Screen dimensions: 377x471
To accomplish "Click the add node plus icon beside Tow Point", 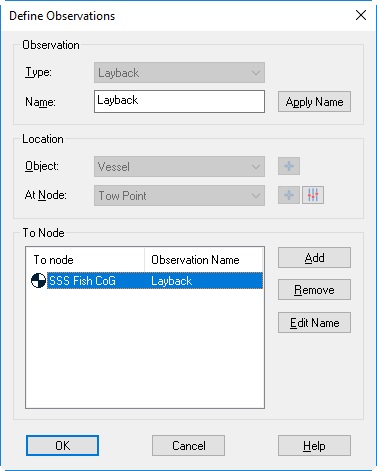I will (289, 195).
